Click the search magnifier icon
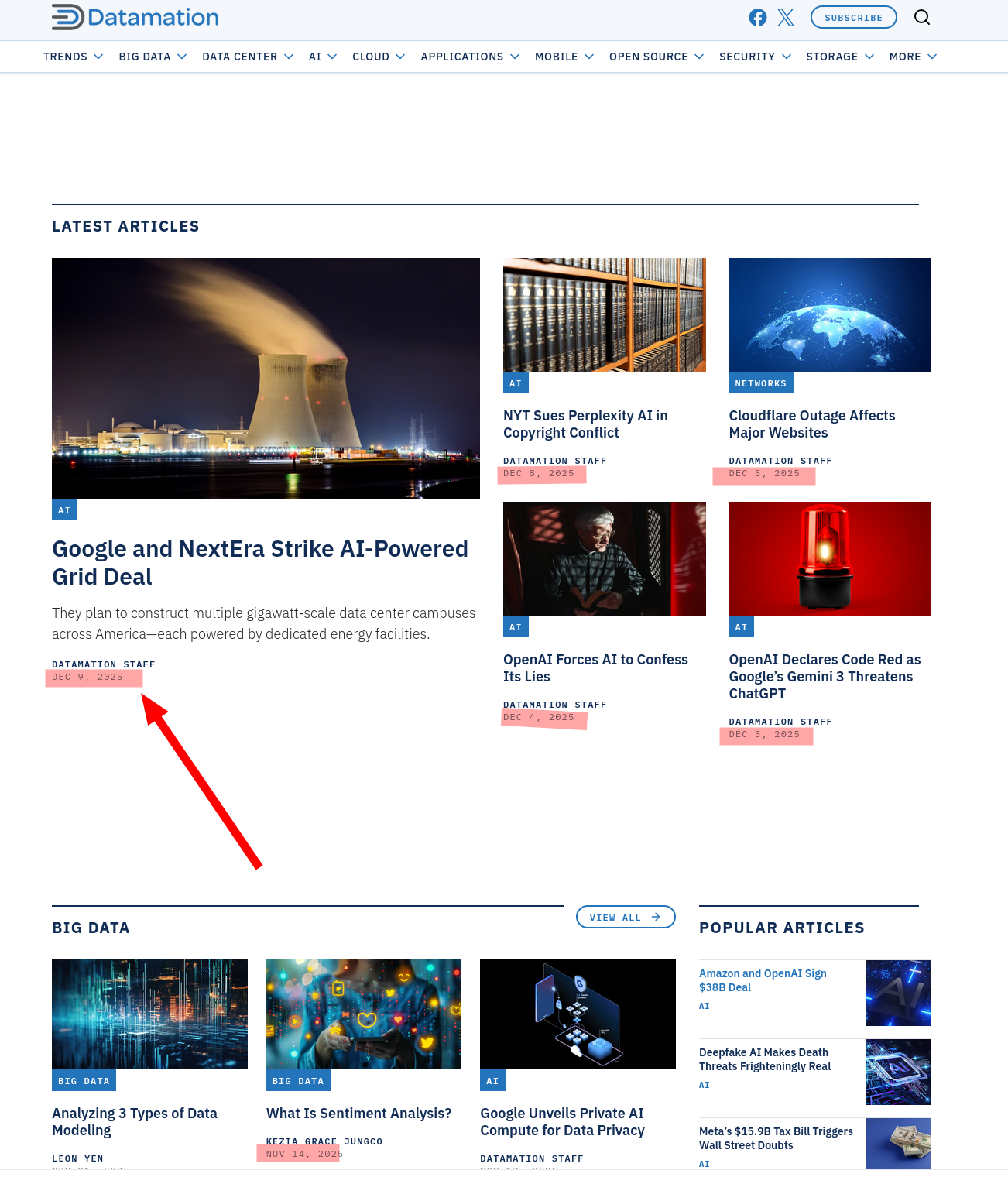 [x=921, y=18]
